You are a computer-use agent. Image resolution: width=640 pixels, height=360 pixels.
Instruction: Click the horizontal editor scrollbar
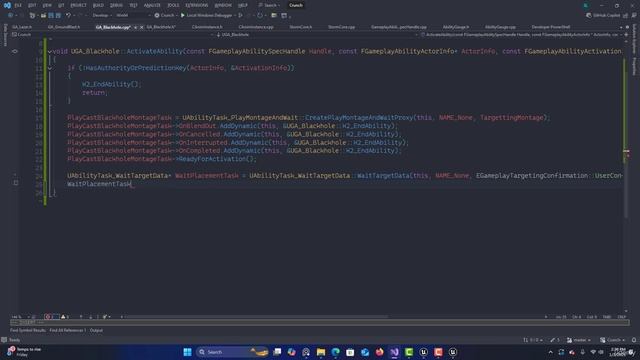pyautogui.click(x=257, y=316)
